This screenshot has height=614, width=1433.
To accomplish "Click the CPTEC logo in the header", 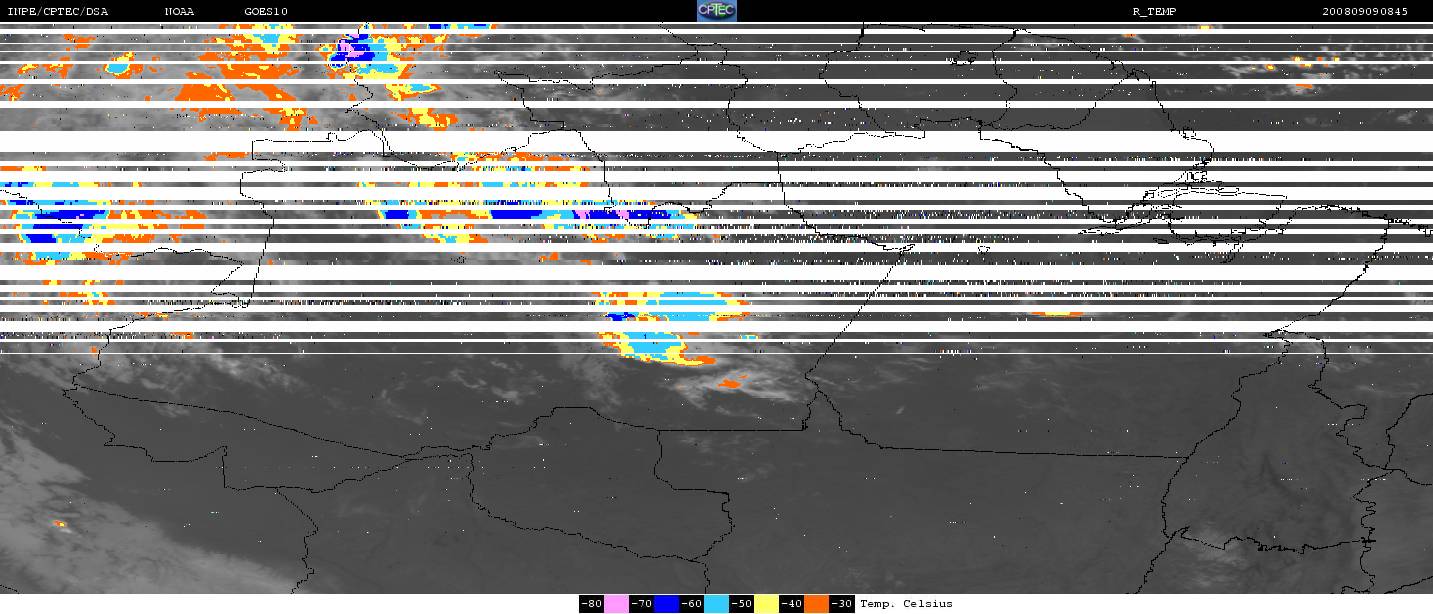I will point(716,11).
